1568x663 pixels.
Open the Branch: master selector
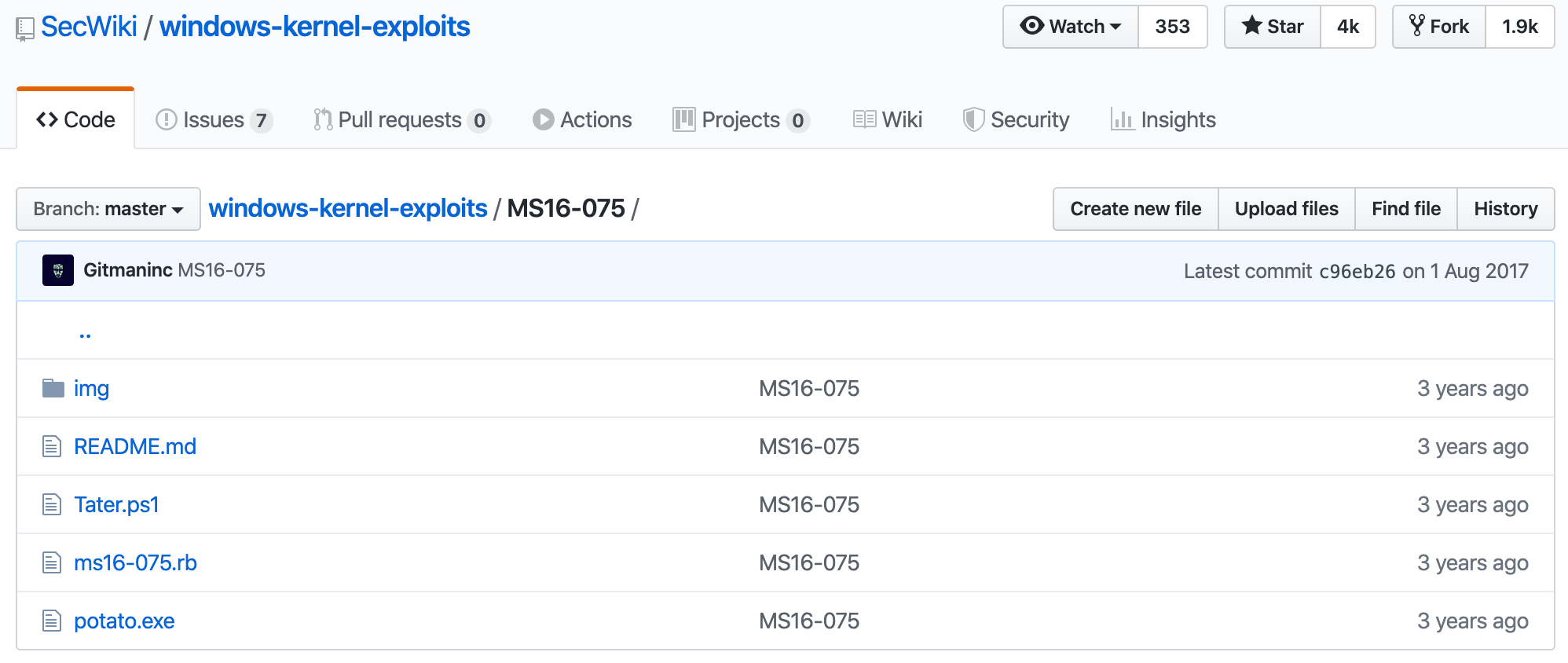[108, 209]
